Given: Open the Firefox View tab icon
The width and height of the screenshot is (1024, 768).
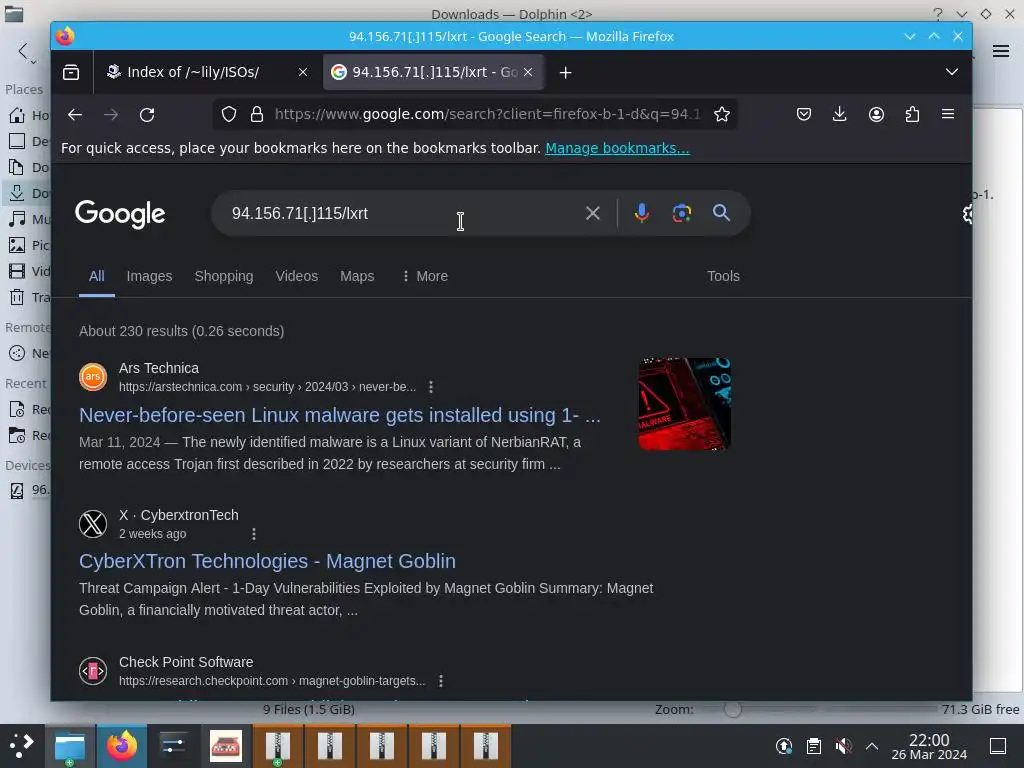Looking at the screenshot, I should pyautogui.click(x=71, y=72).
